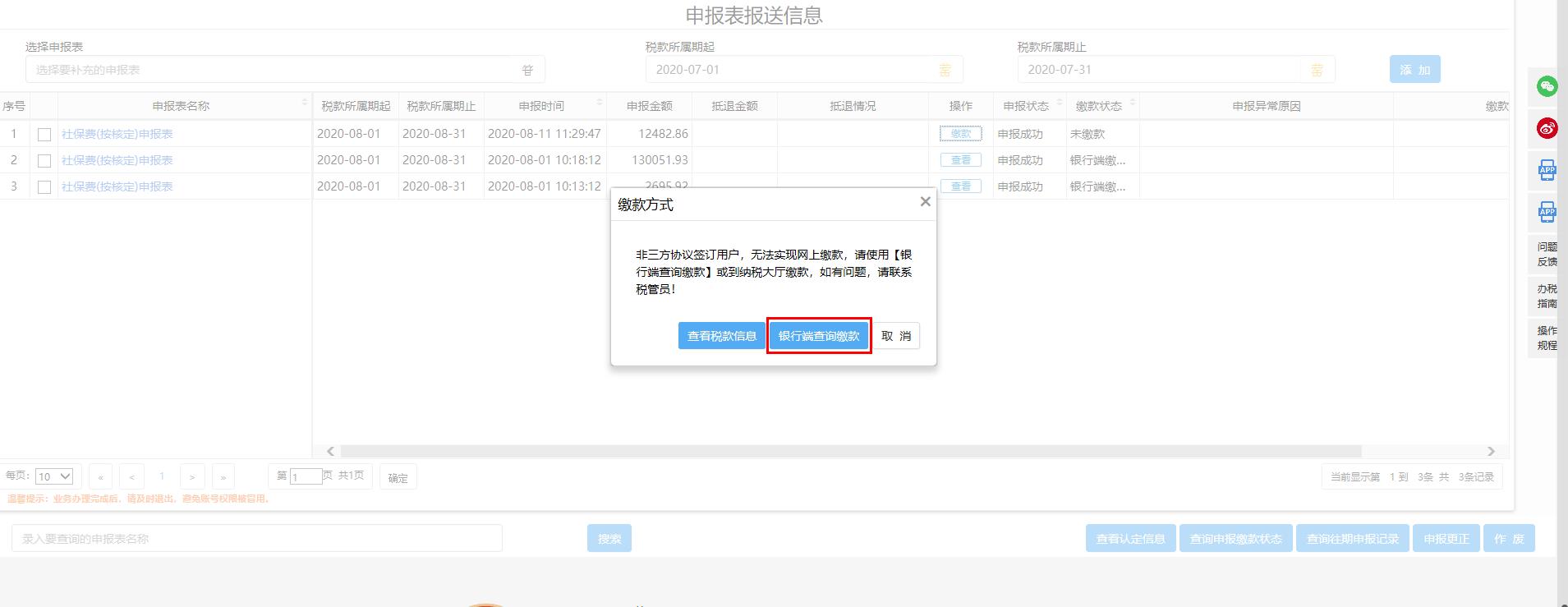Click the current page number 1 in pagination

click(x=162, y=476)
